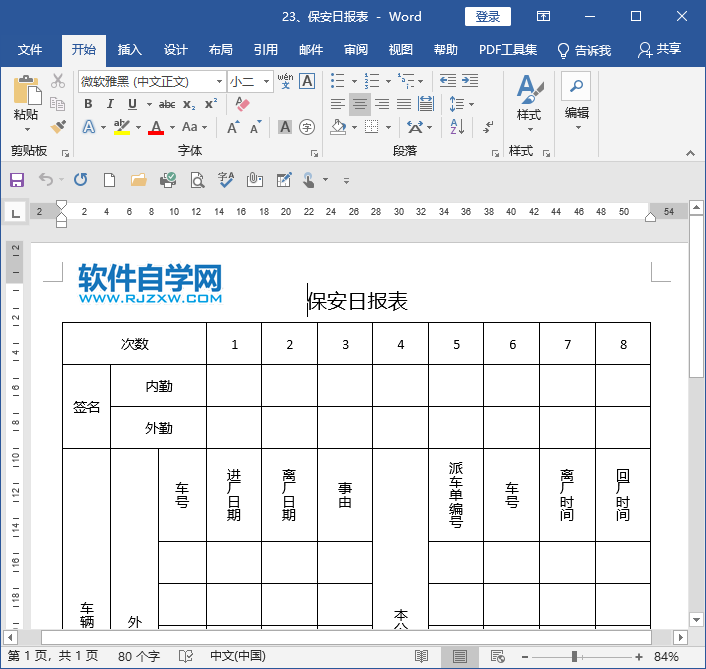Click the zoom slider handle

[x=575, y=656]
